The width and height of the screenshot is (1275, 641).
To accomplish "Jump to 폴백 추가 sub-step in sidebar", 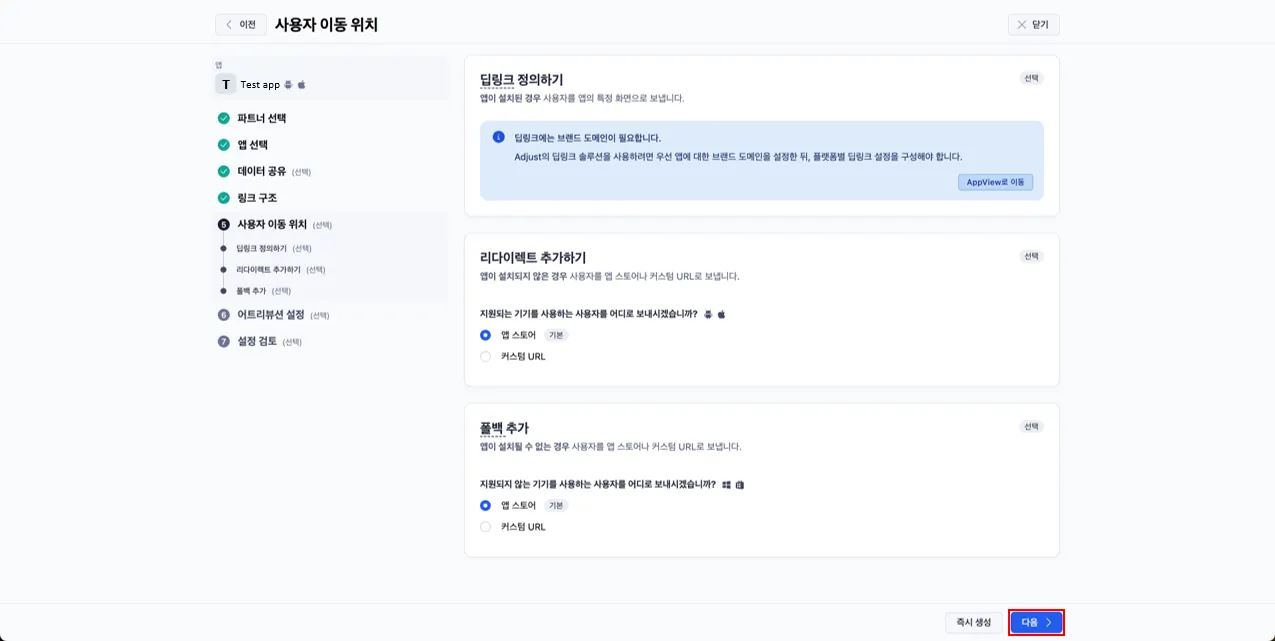I will (x=251, y=291).
